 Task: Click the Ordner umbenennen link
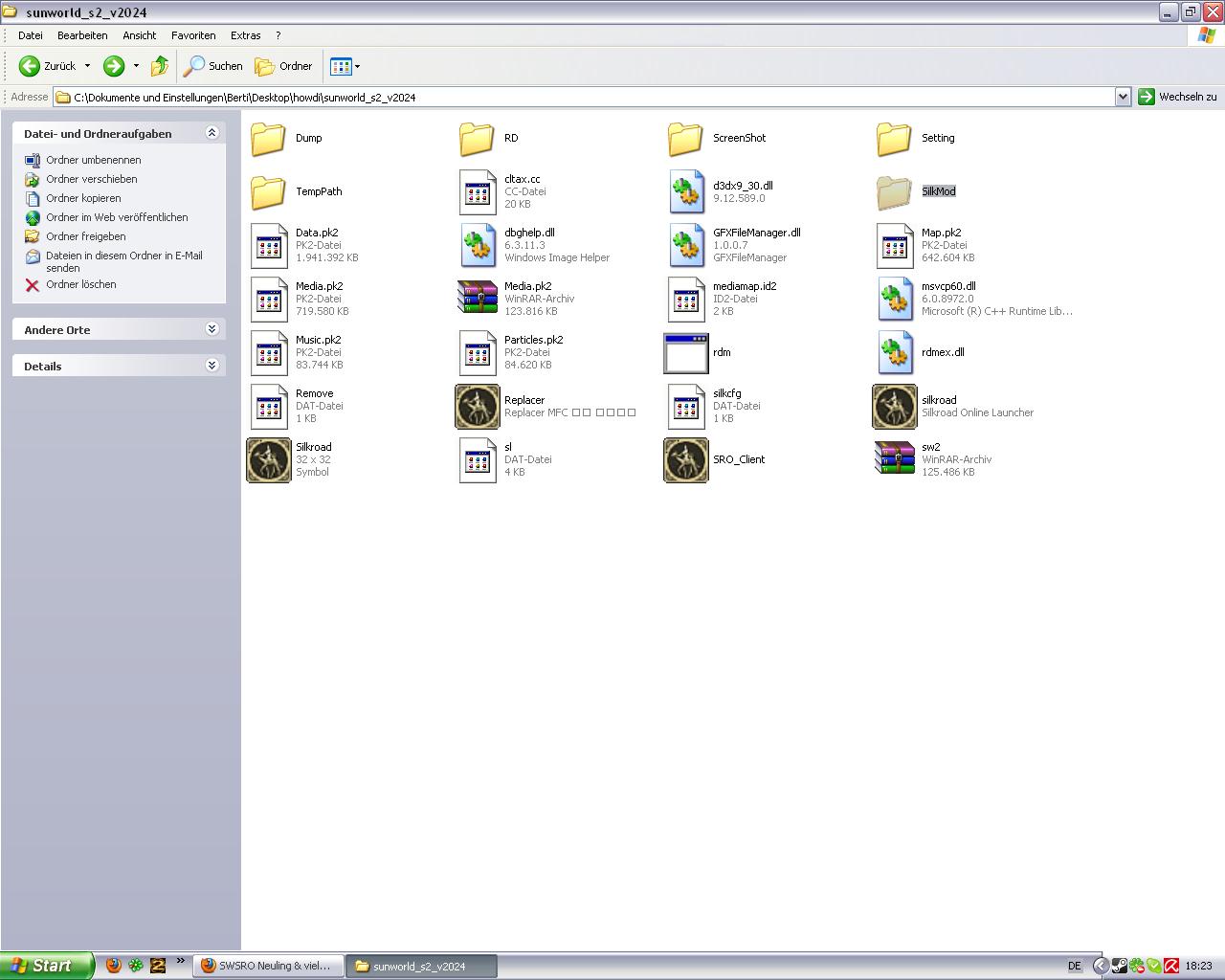(x=93, y=160)
